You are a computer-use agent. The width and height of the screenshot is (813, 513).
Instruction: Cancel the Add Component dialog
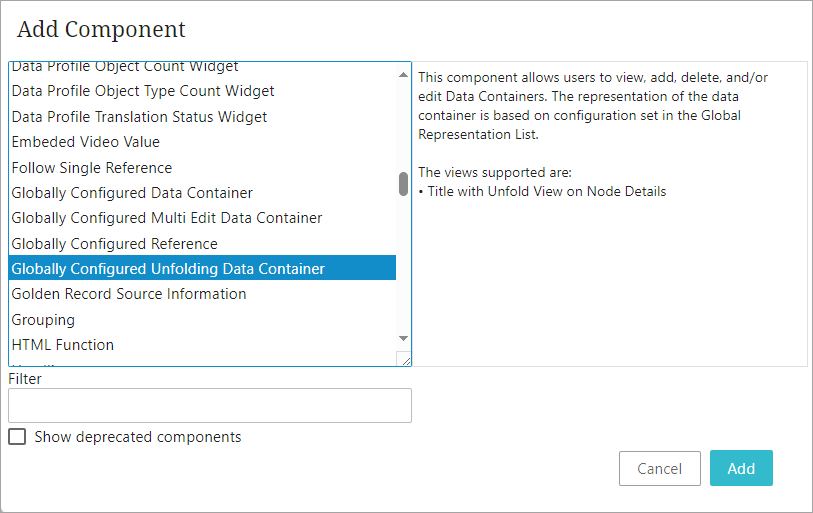pyautogui.click(x=660, y=469)
